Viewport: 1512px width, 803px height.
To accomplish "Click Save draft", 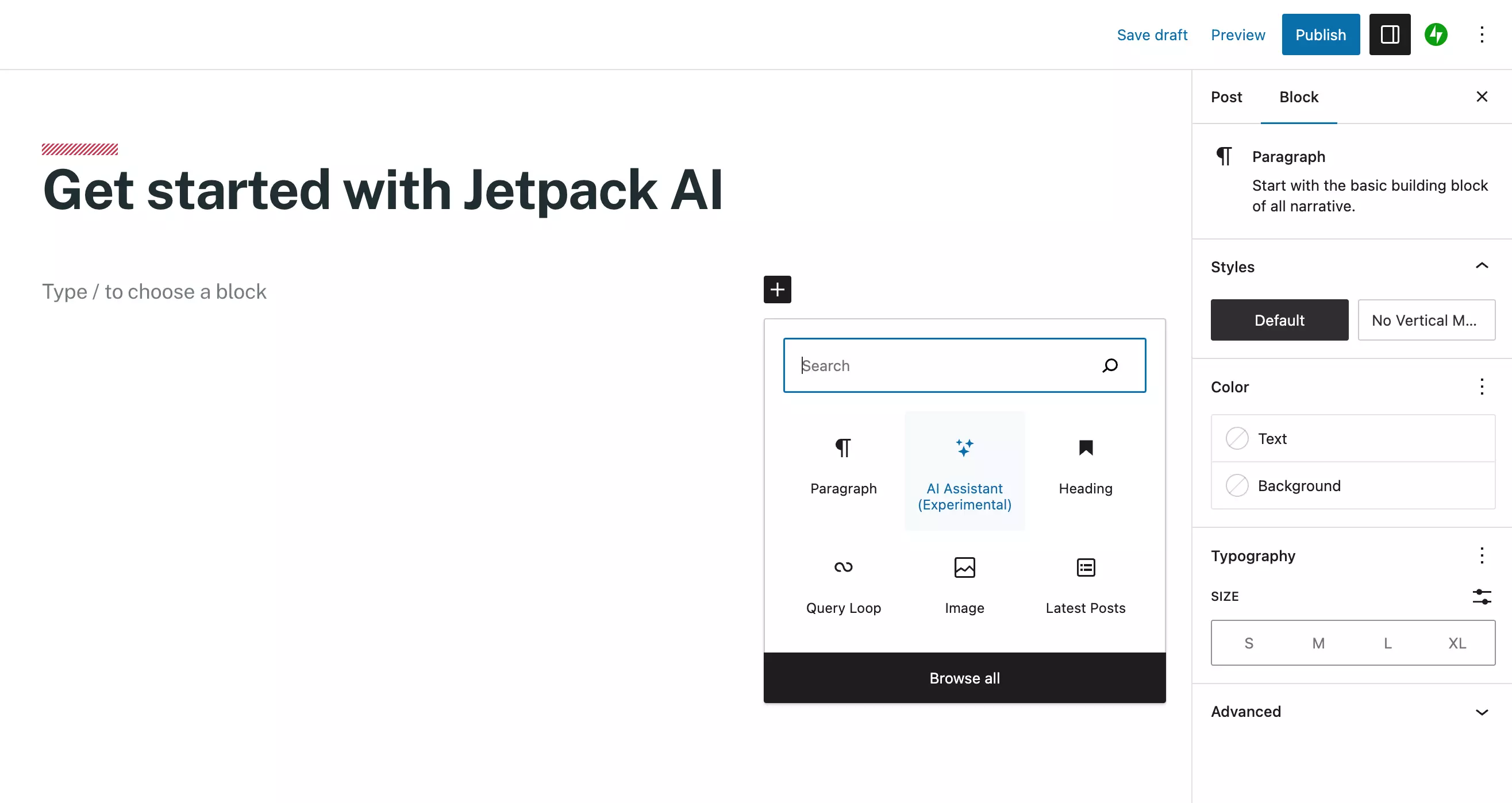I will pos(1152,34).
